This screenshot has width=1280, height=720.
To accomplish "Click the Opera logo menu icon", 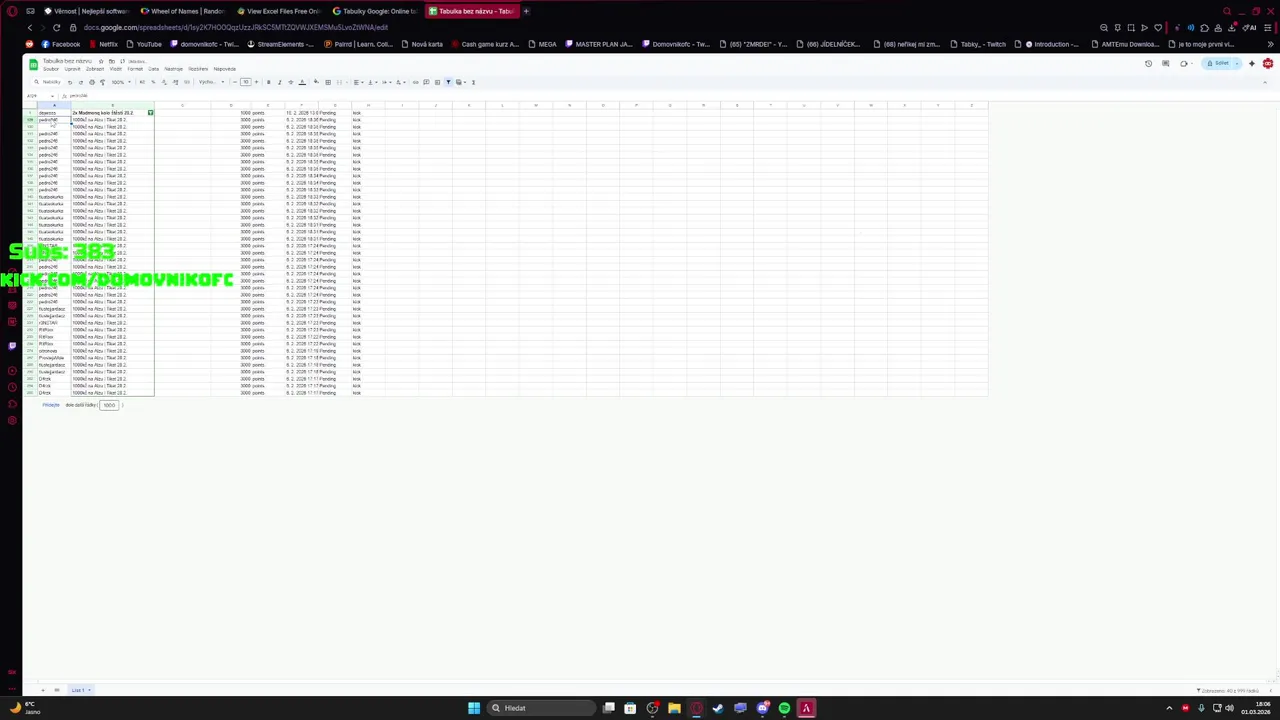I will 12,11.
